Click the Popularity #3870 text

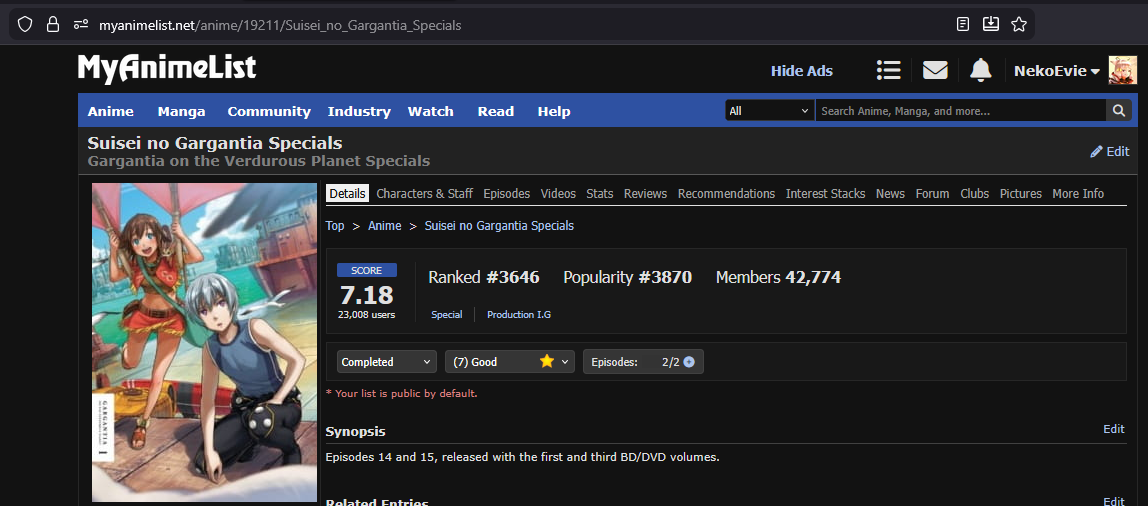[627, 278]
